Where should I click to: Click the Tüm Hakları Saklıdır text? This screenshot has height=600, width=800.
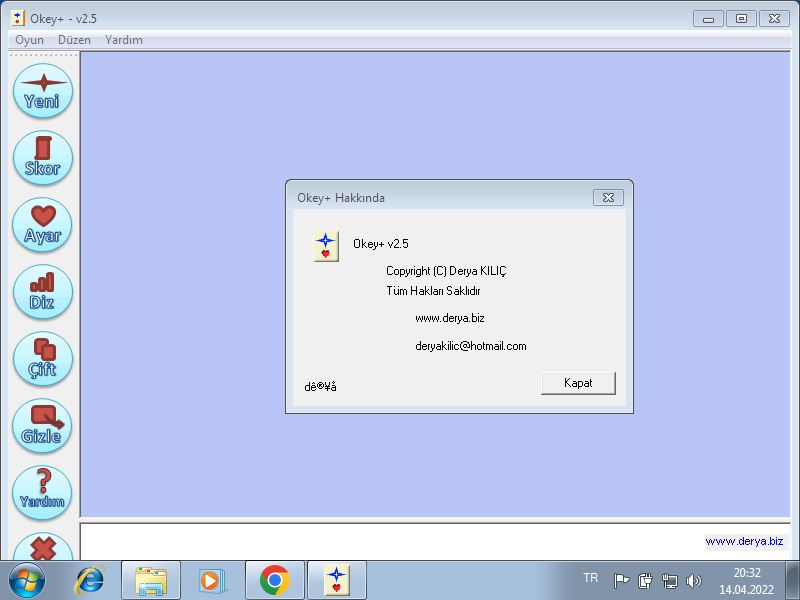(433, 291)
